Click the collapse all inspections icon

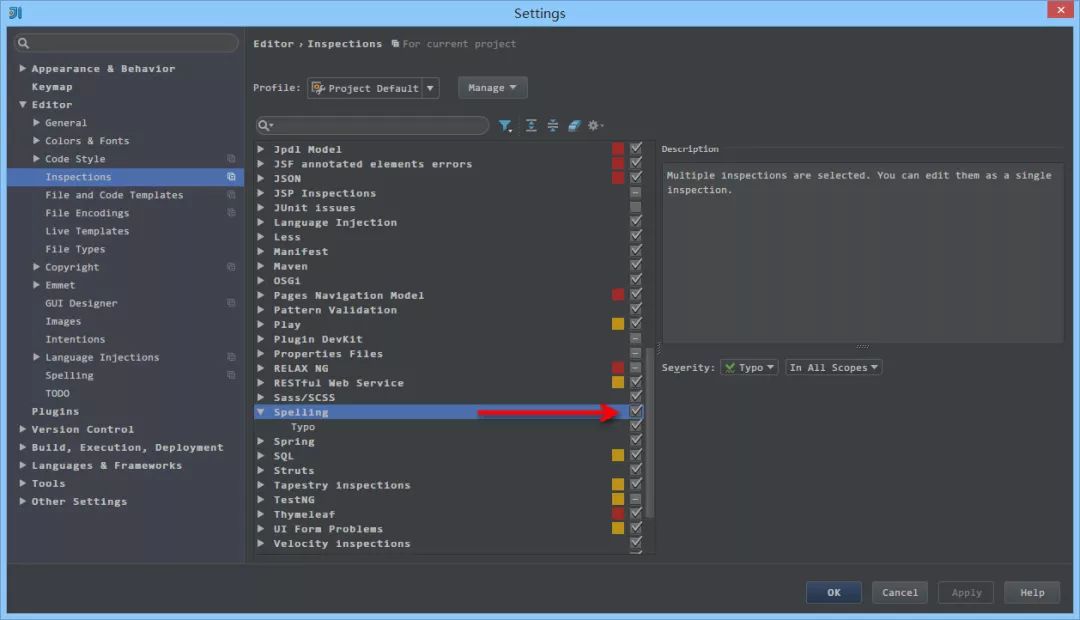[552, 126]
